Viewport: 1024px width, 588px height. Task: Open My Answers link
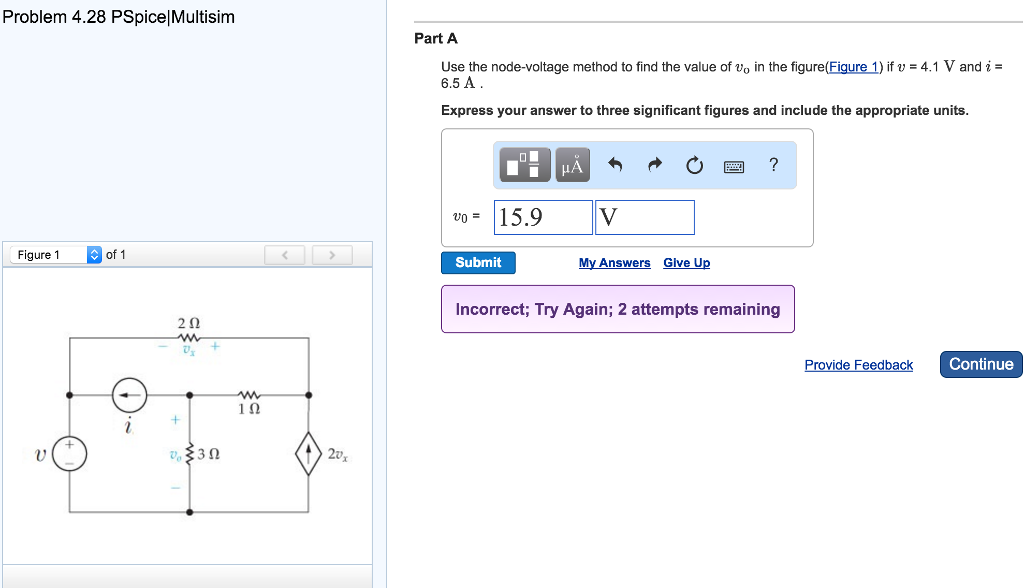click(614, 262)
